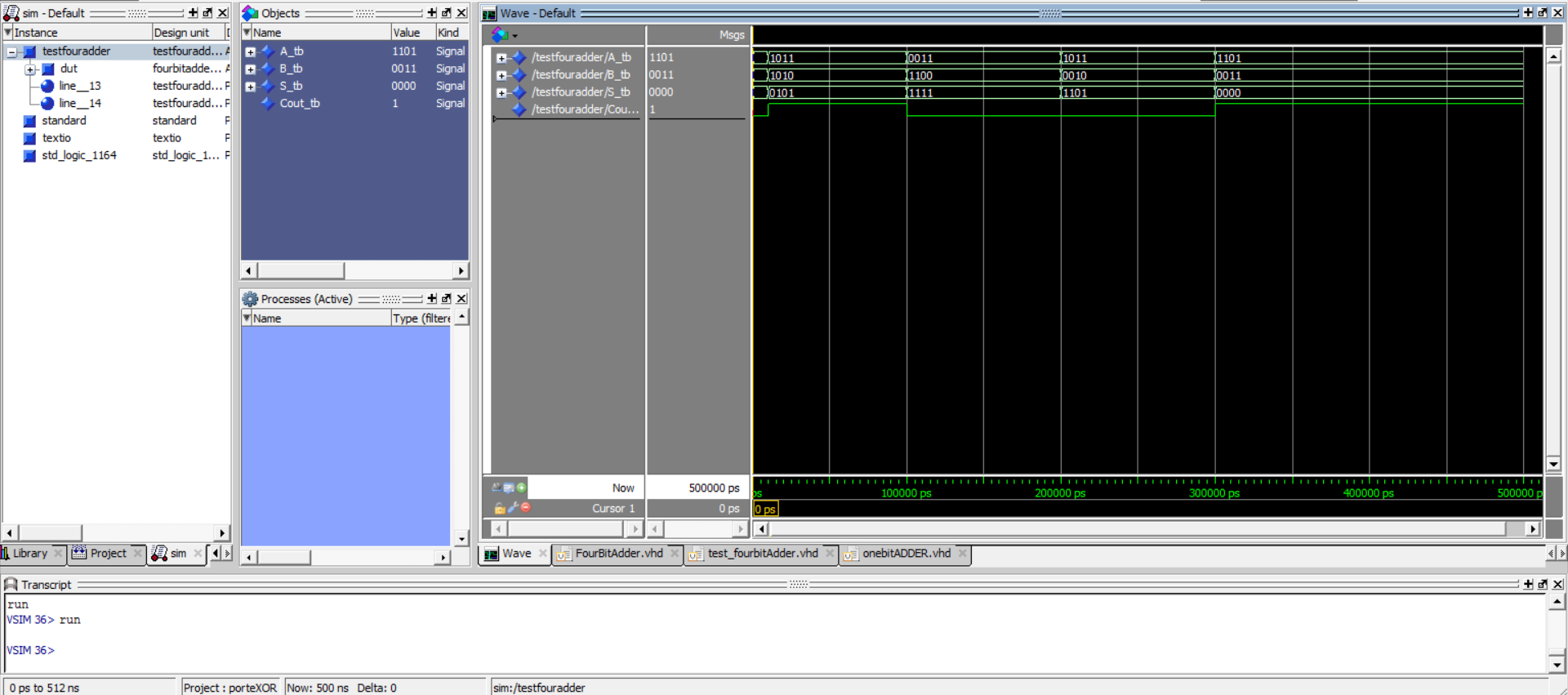Switch to the sim tab

point(176,554)
